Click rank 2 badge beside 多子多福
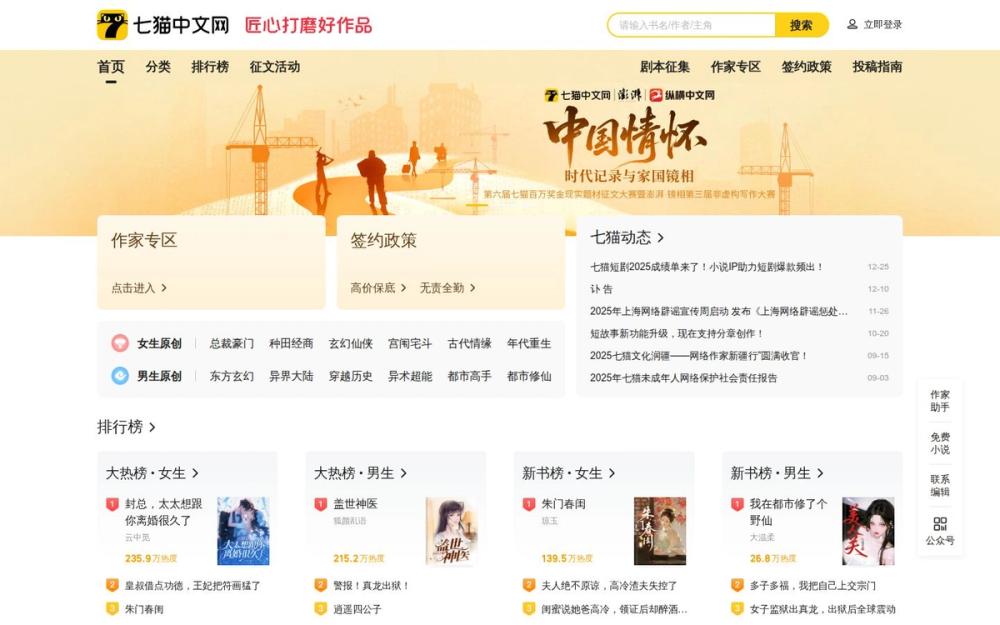 [x=737, y=585]
